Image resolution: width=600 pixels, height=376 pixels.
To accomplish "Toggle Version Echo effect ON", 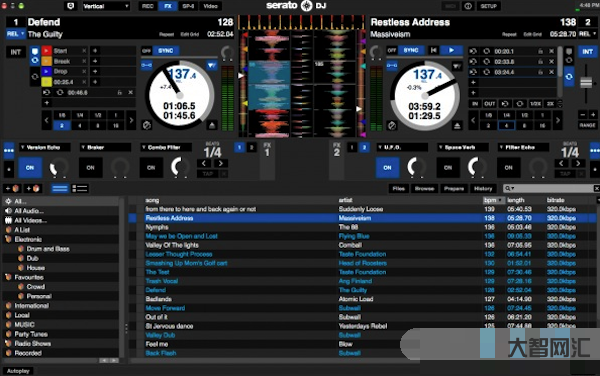I will (30, 168).
